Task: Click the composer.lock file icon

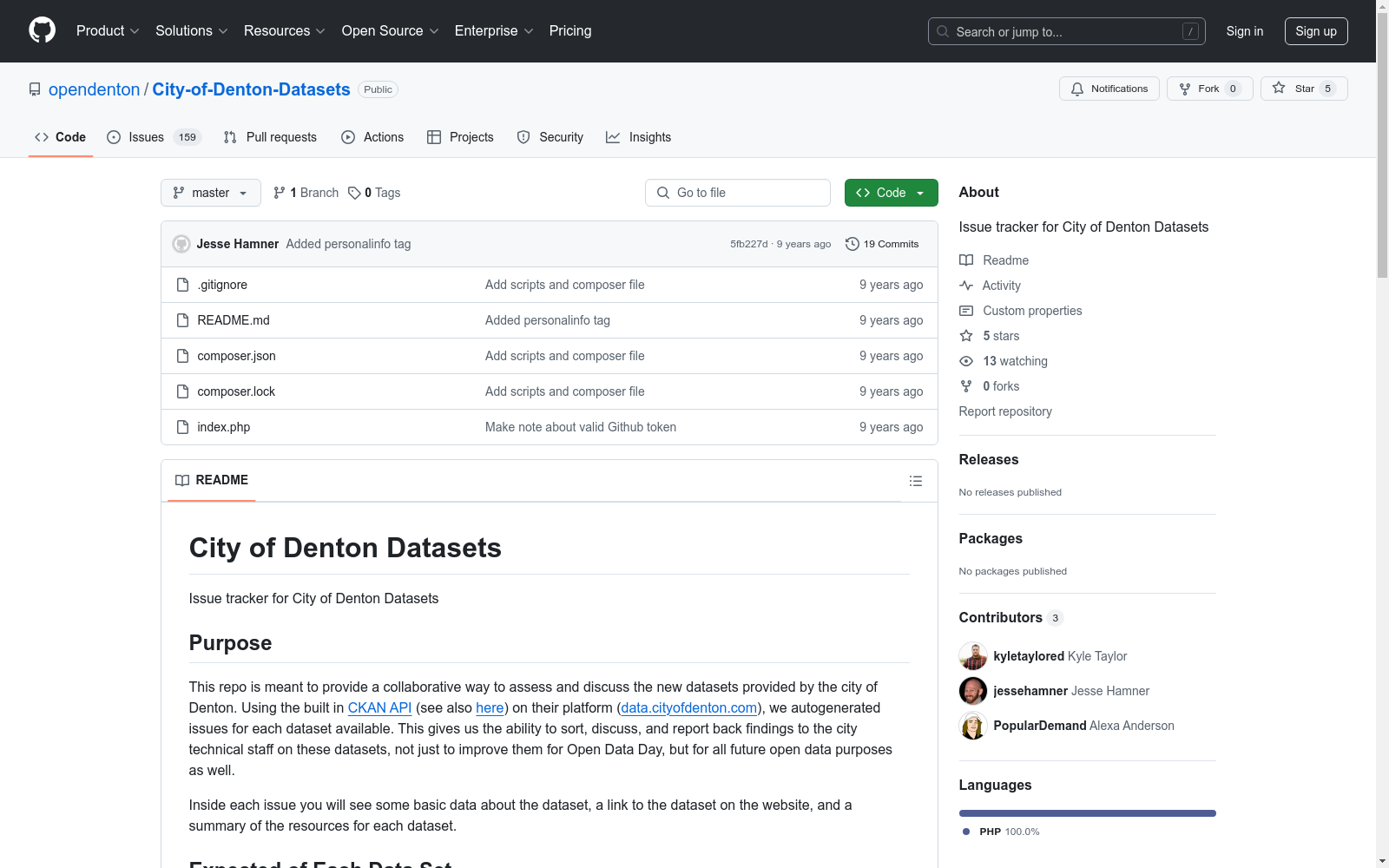Action: (182, 391)
